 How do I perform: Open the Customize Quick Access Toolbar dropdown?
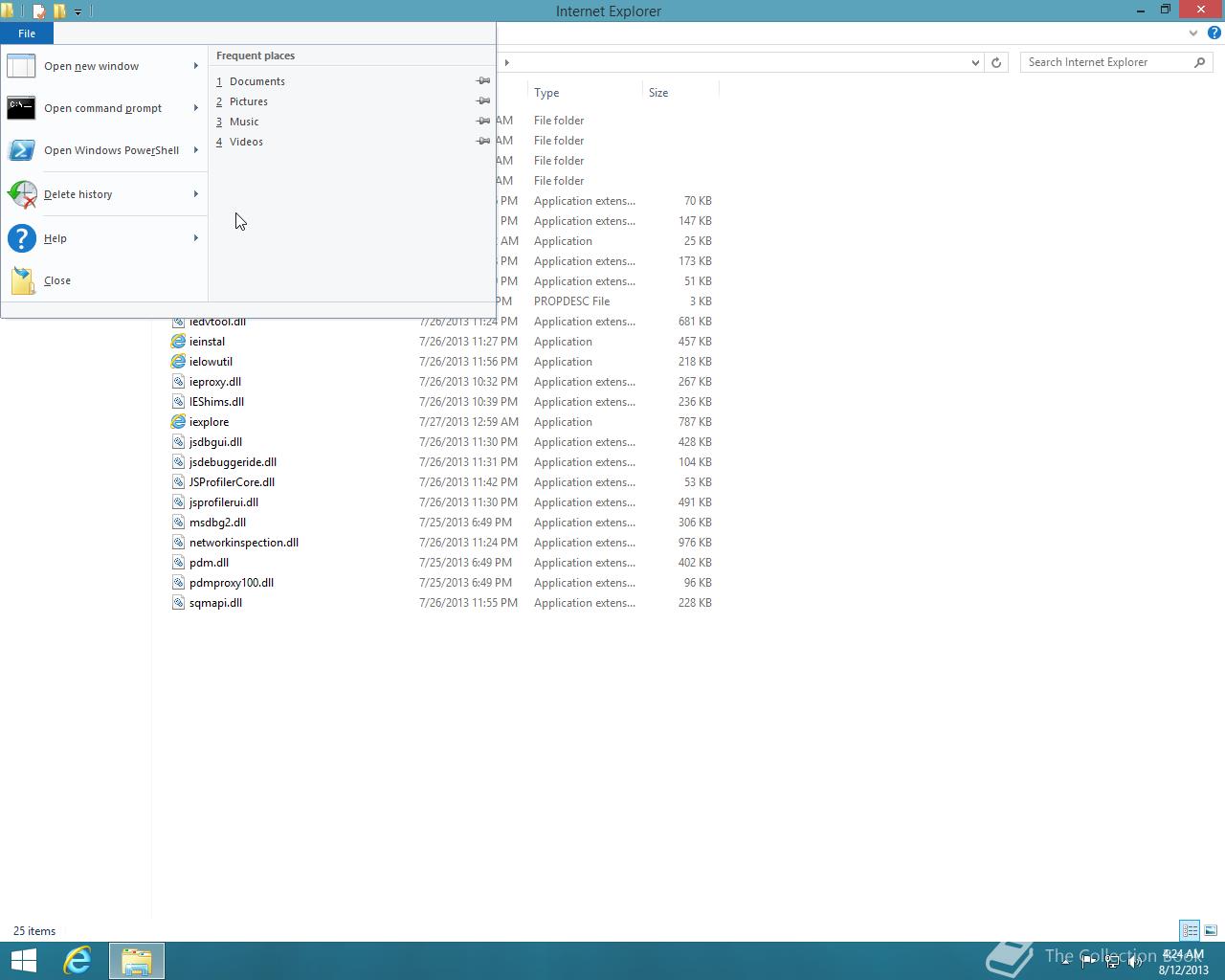click(78, 12)
